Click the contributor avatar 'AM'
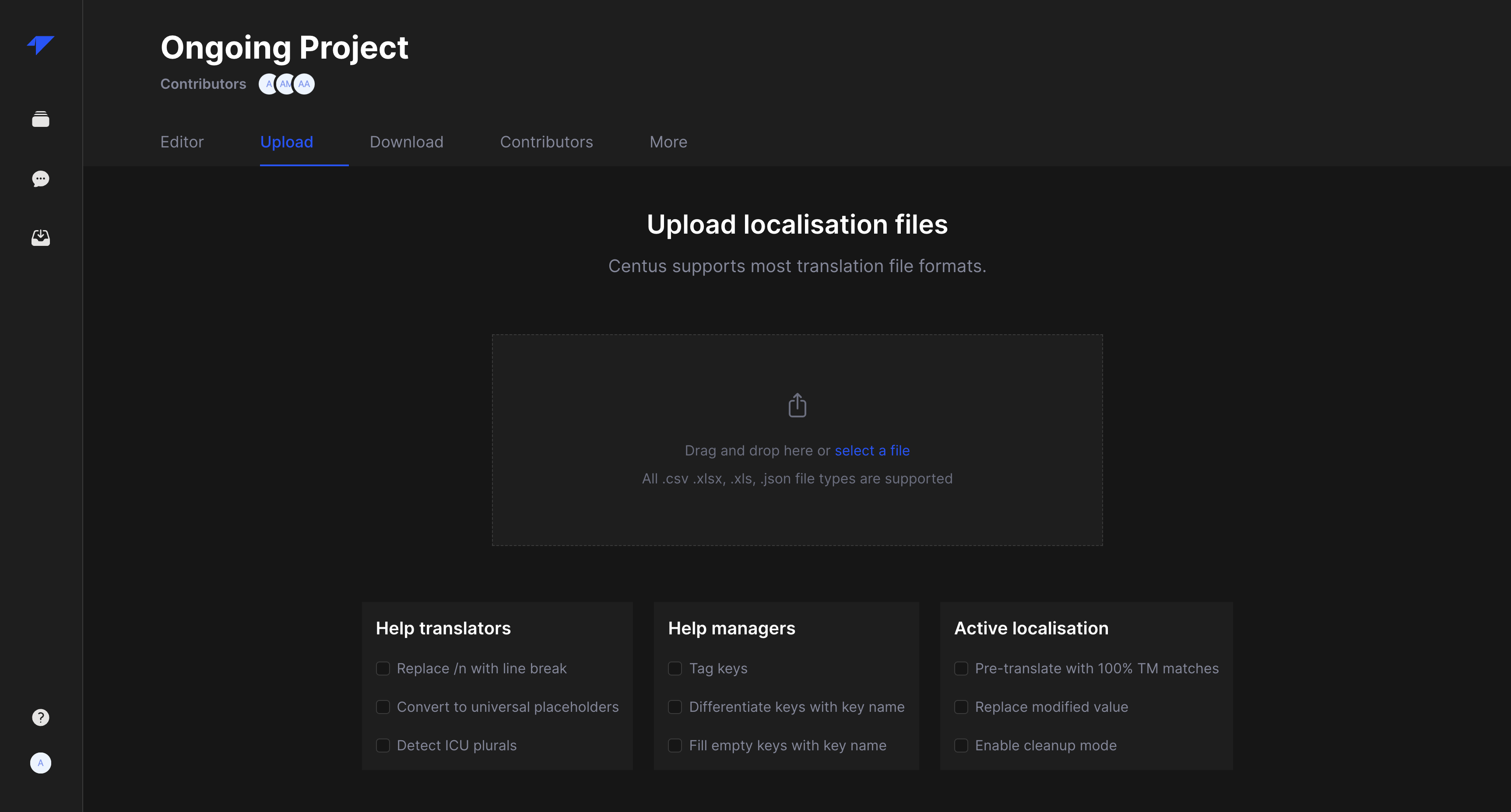Screen dimensions: 1511x812 click(x=285, y=84)
